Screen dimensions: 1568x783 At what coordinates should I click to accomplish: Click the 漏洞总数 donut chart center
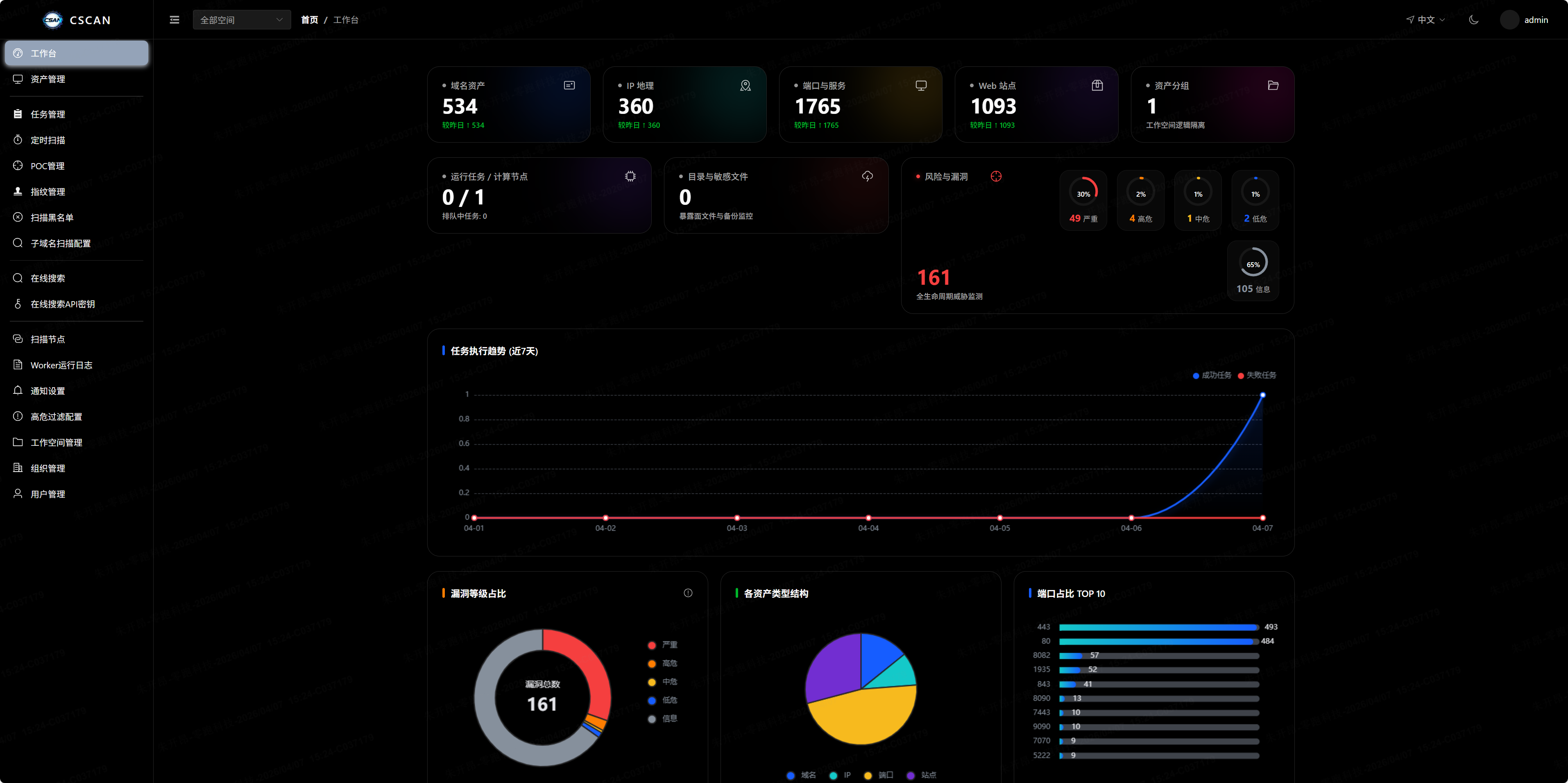coord(542,697)
